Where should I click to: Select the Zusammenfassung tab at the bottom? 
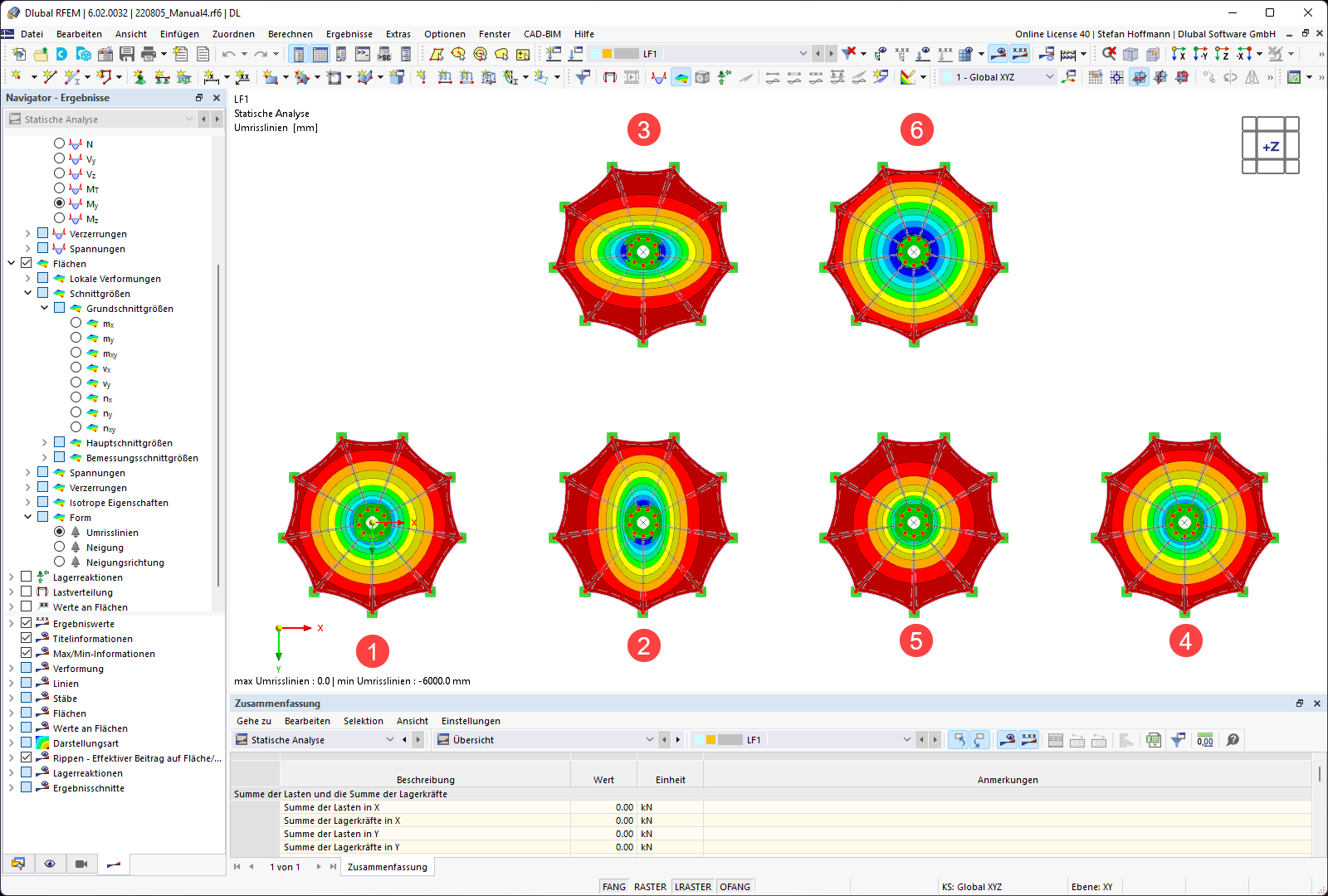coord(388,867)
